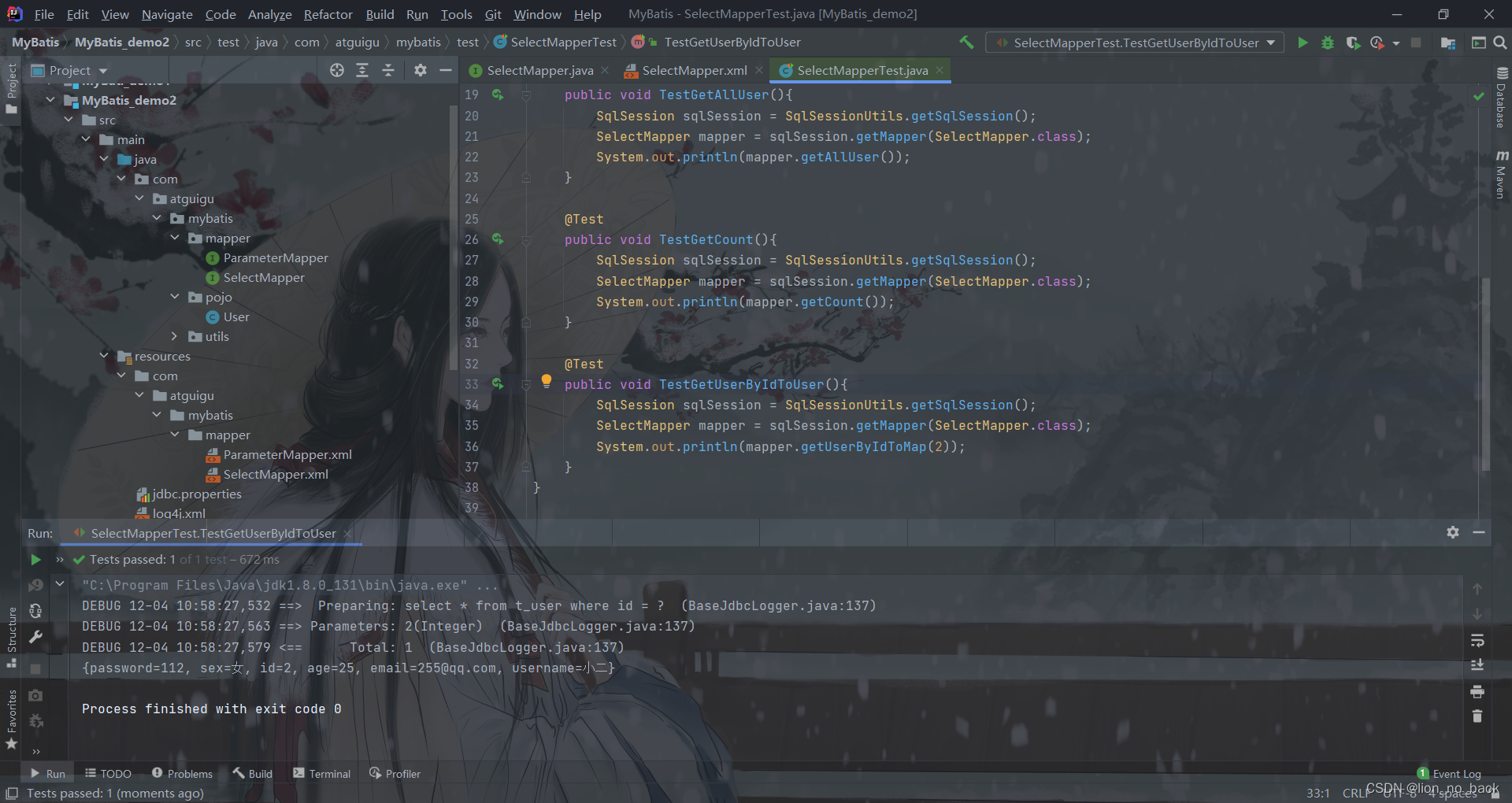Open jdbc.properties in the project tree
Image resolution: width=1512 pixels, height=803 pixels.
[196, 494]
